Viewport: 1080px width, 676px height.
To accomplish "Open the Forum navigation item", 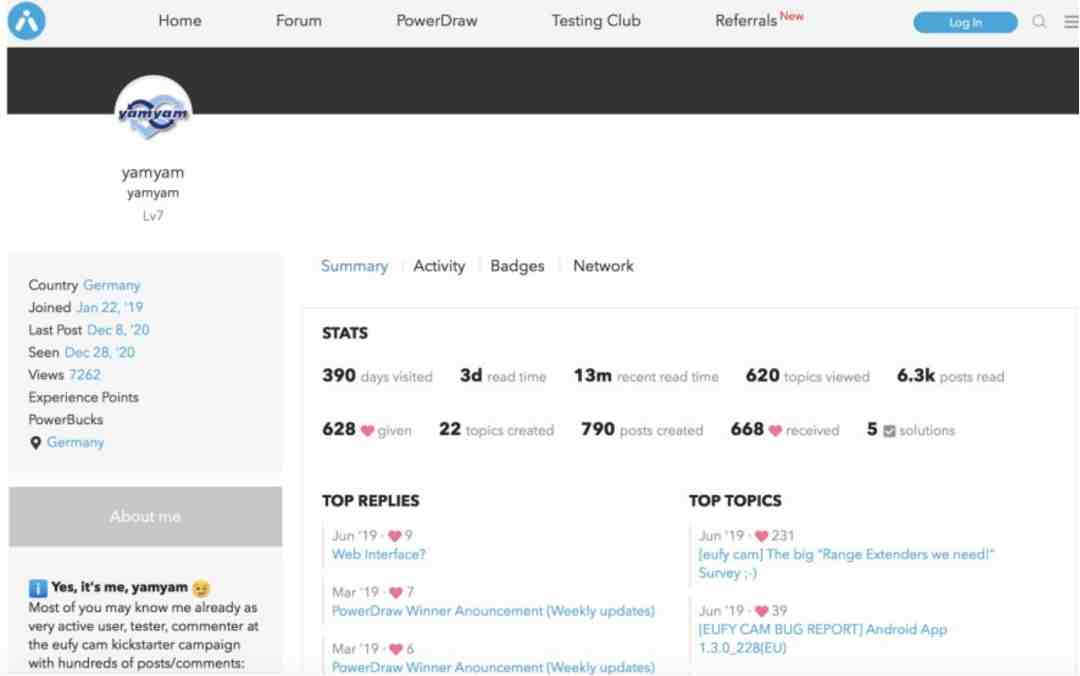I will pyautogui.click(x=298, y=21).
